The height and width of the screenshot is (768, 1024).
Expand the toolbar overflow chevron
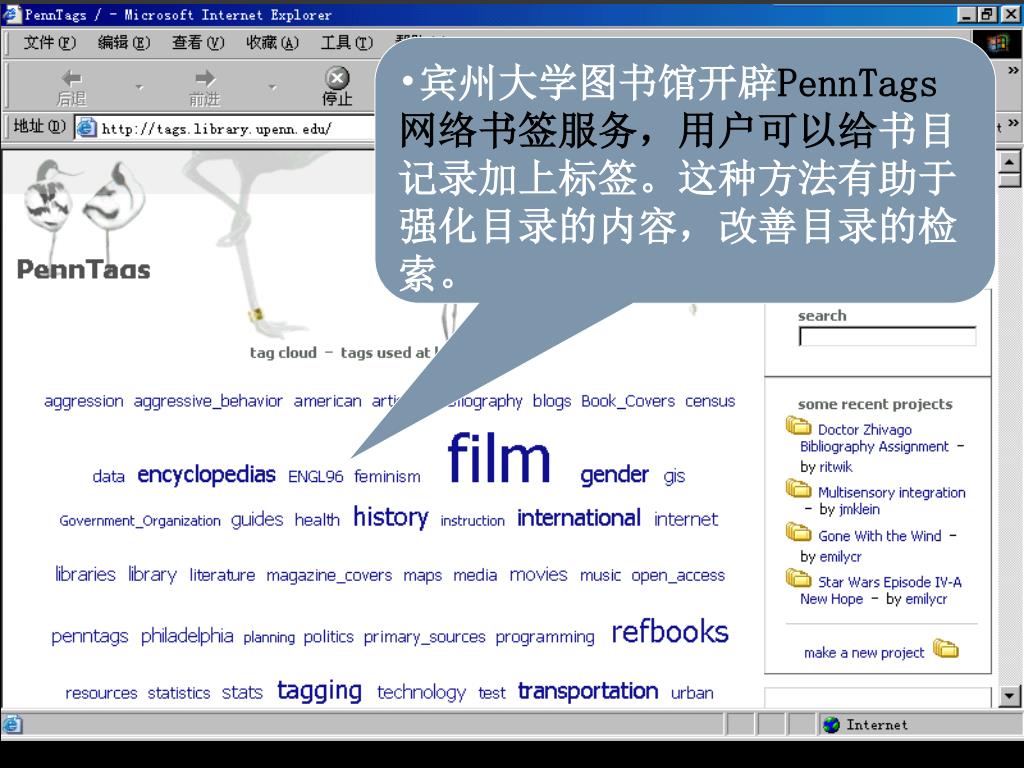pos(1013,70)
